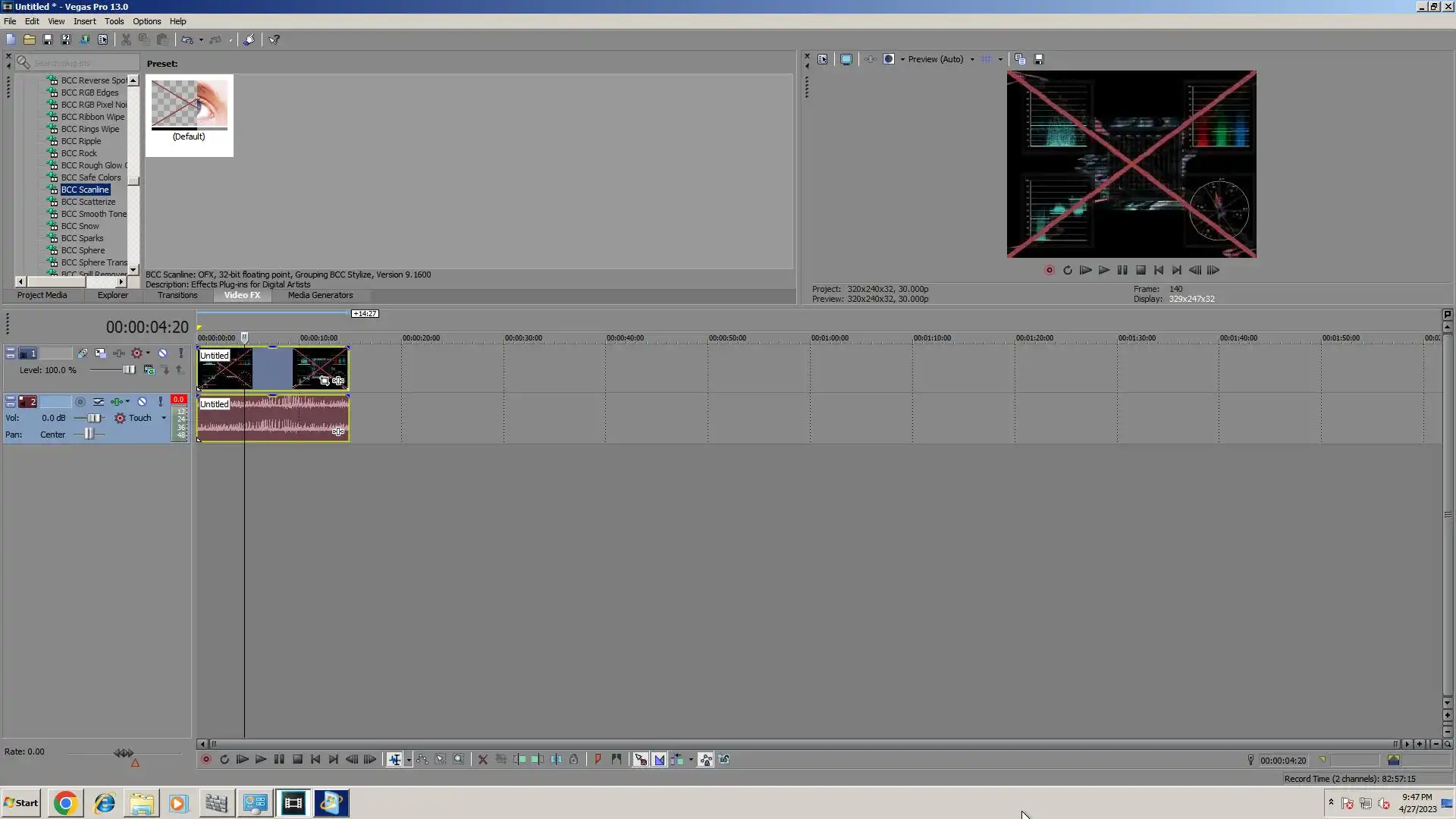
Task: Select the BCC Sparks effect
Action: click(82, 238)
